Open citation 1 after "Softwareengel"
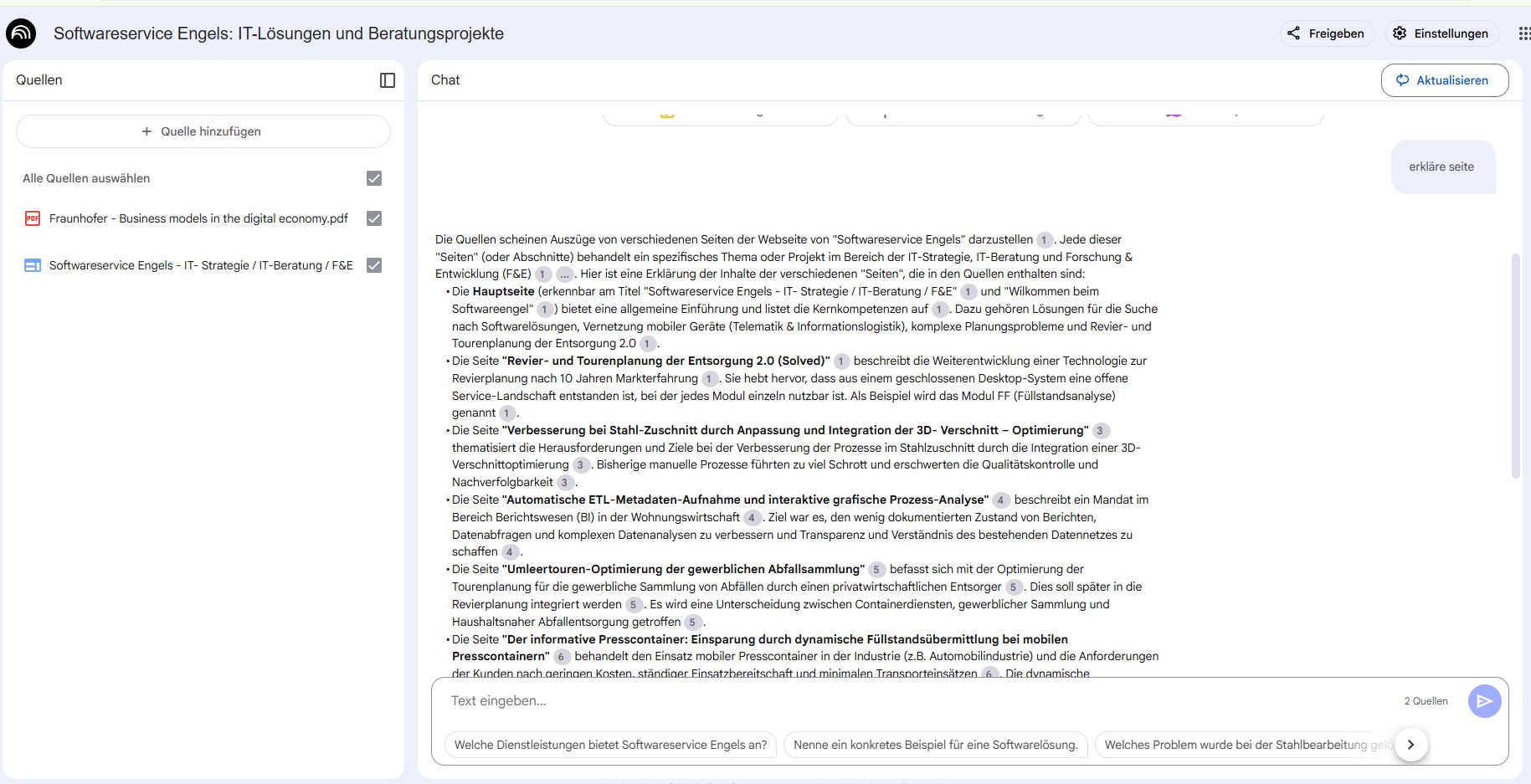The width and height of the screenshot is (1531, 784). (544, 310)
